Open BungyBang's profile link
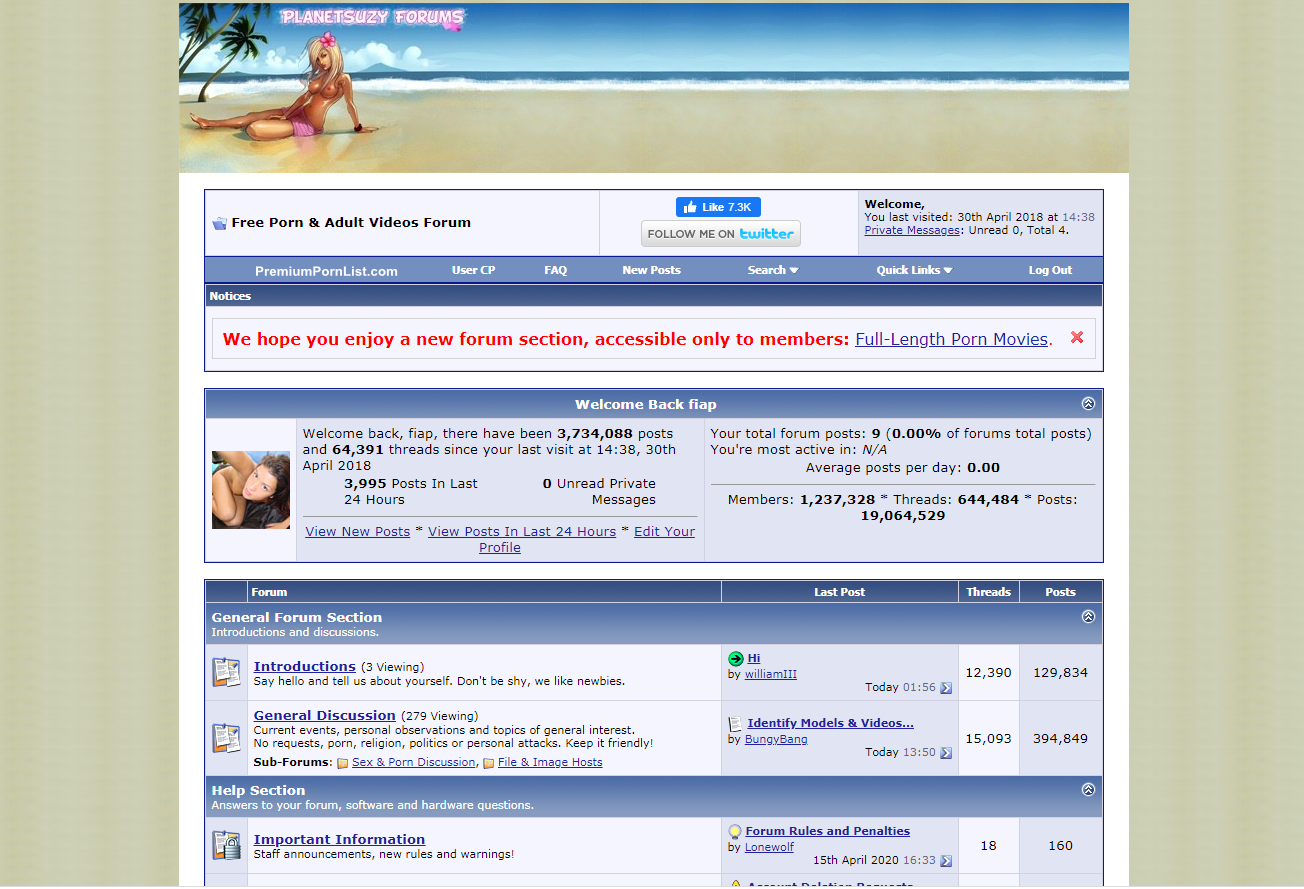The height and width of the screenshot is (889, 1304). [776, 739]
